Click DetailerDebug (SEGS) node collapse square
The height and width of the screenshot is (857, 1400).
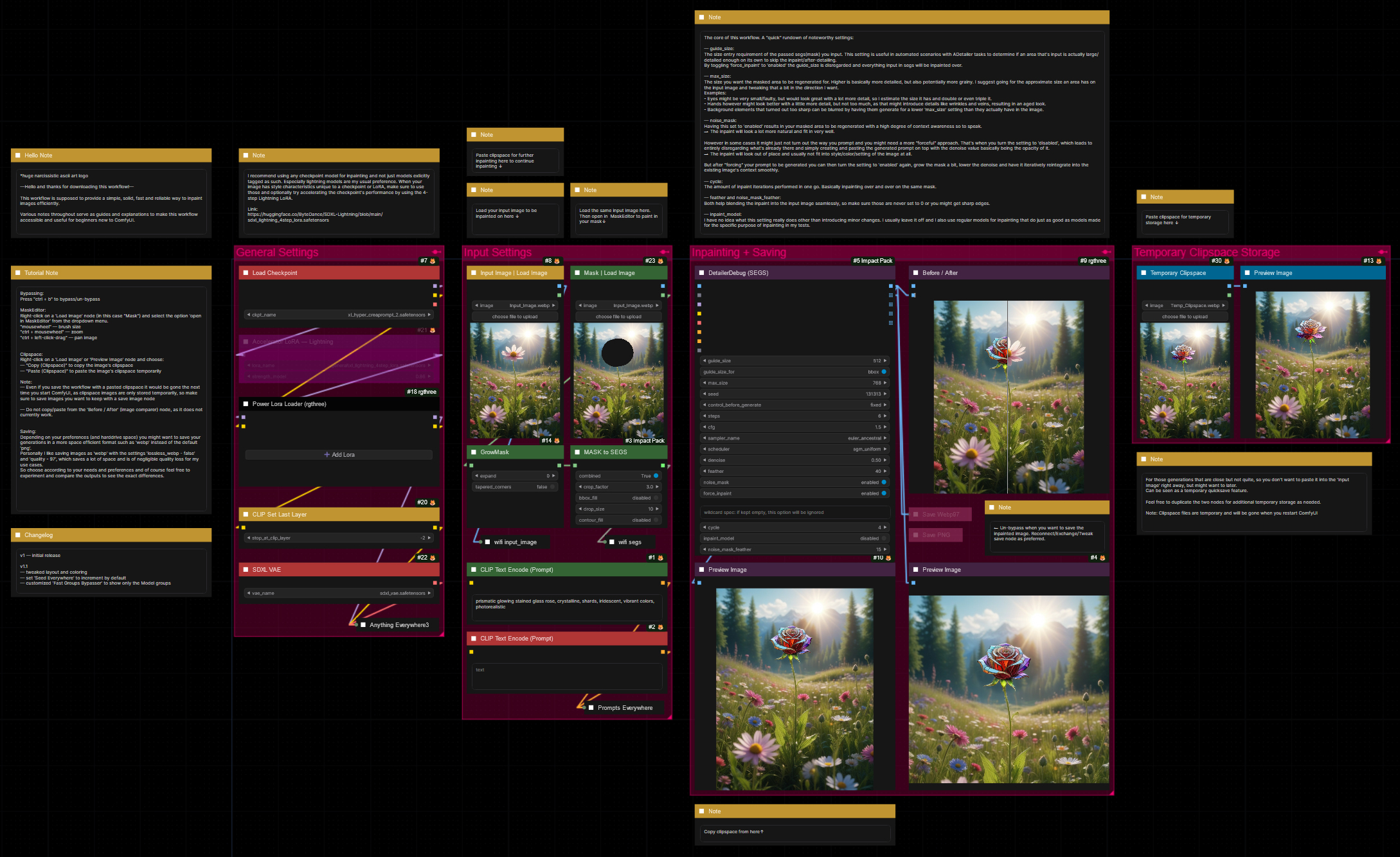click(x=701, y=273)
